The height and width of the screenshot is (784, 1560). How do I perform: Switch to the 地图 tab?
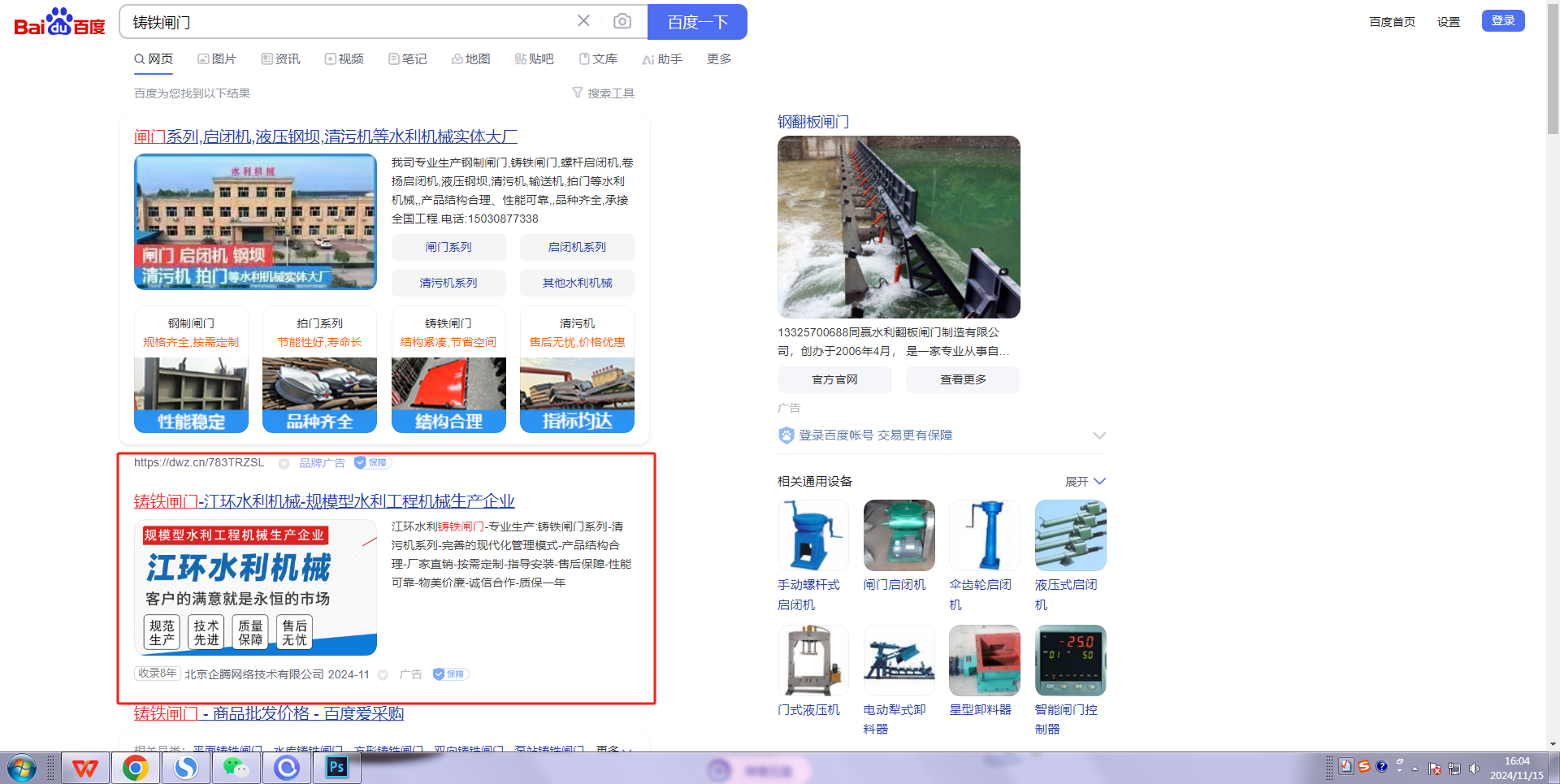471,59
